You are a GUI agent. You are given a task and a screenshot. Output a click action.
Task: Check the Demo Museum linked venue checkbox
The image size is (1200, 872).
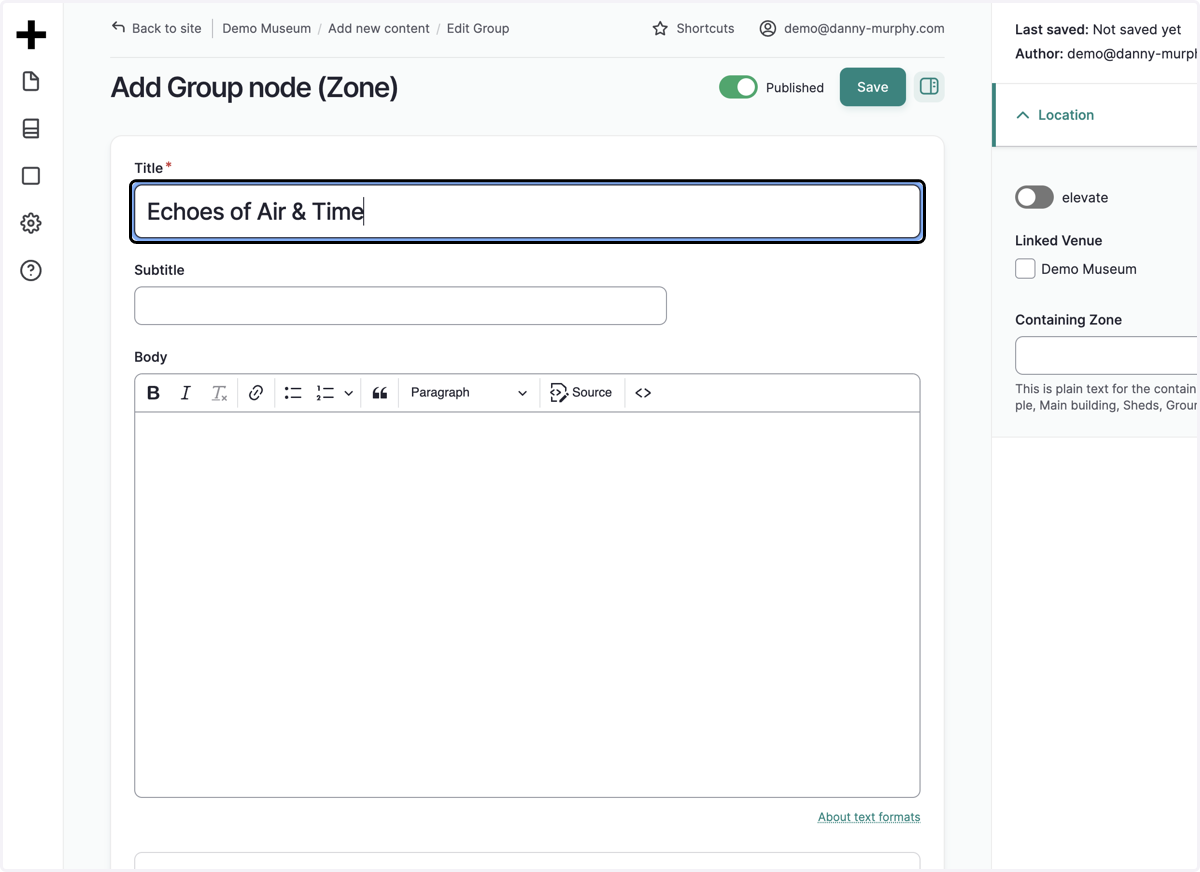tap(1025, 269)
